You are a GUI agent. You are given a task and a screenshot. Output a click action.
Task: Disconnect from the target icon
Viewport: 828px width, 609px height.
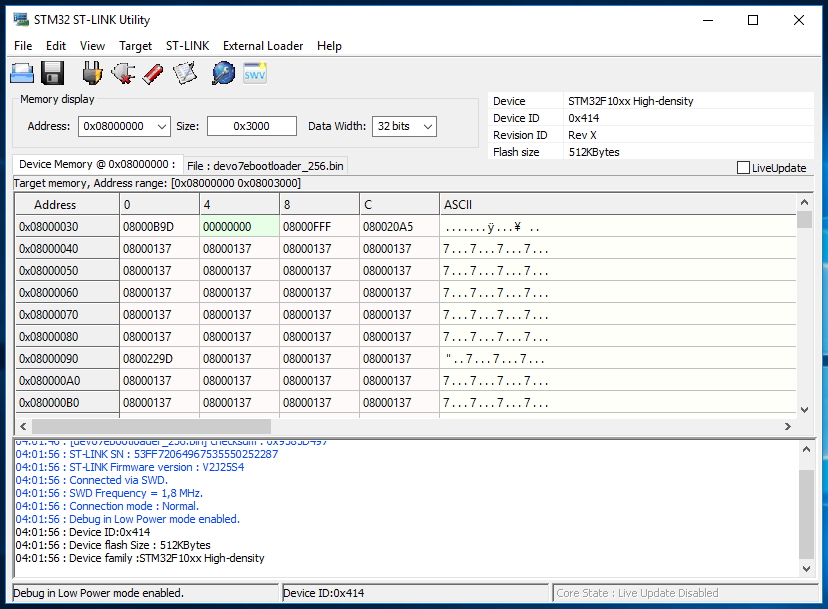click(x=123, y=73)
